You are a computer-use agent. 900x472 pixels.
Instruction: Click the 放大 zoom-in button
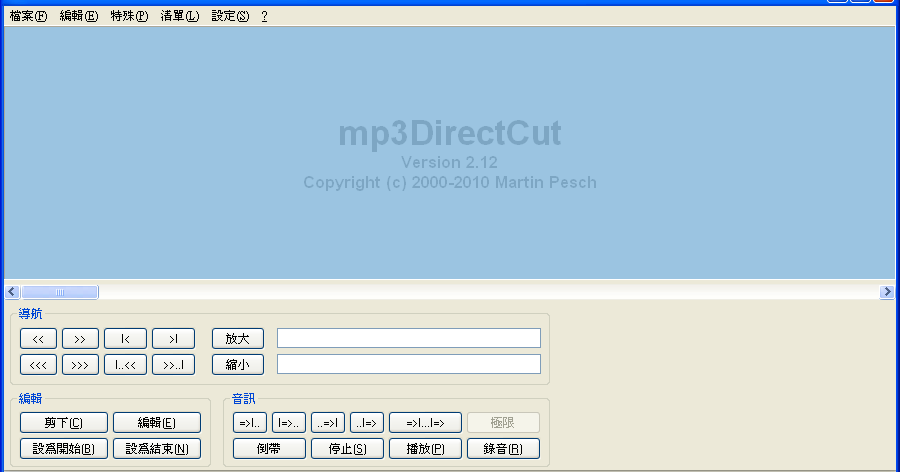pyautogui.click(x=238, y=339)
